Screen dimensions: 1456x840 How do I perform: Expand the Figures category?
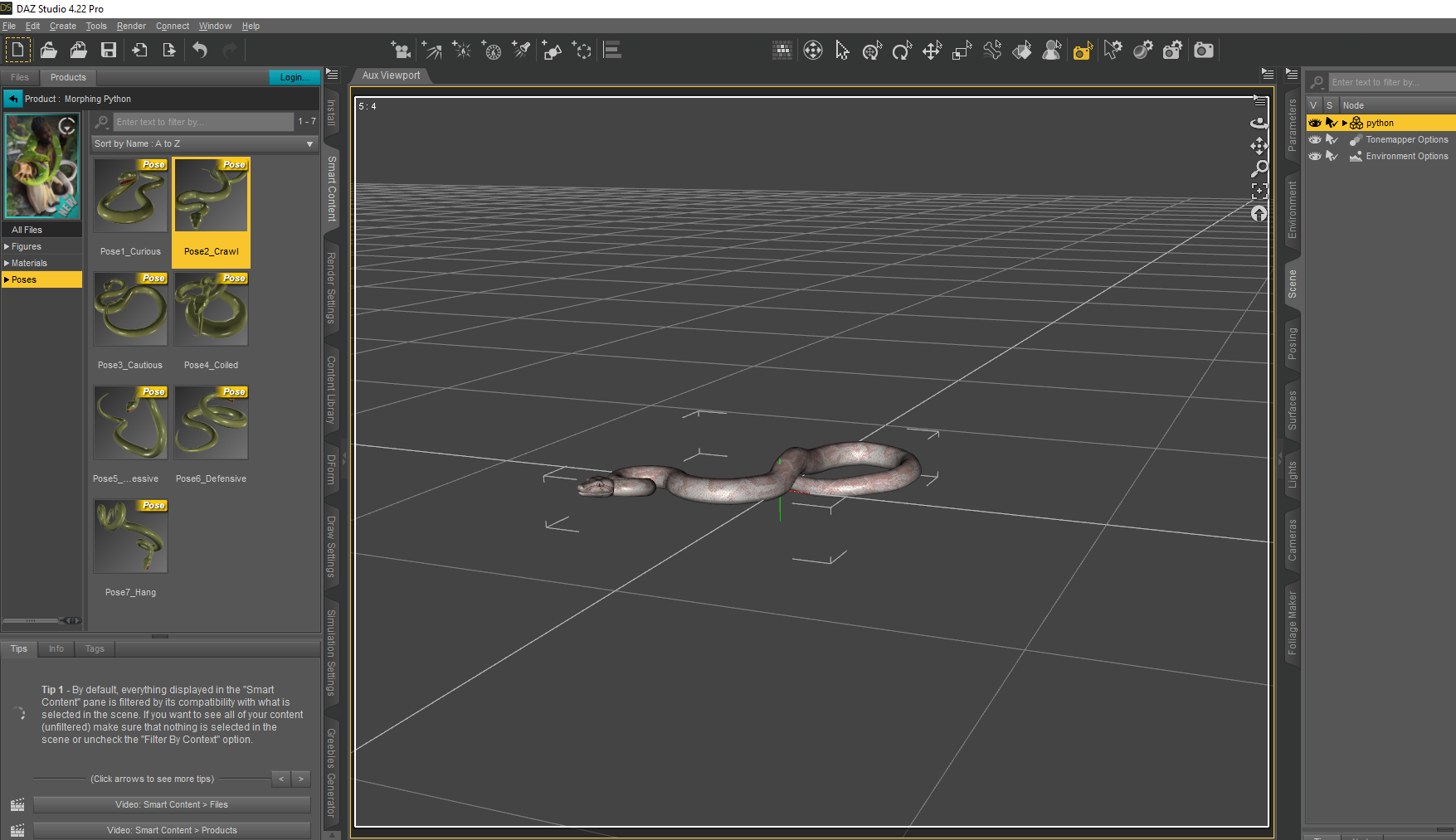click(7, 246)
